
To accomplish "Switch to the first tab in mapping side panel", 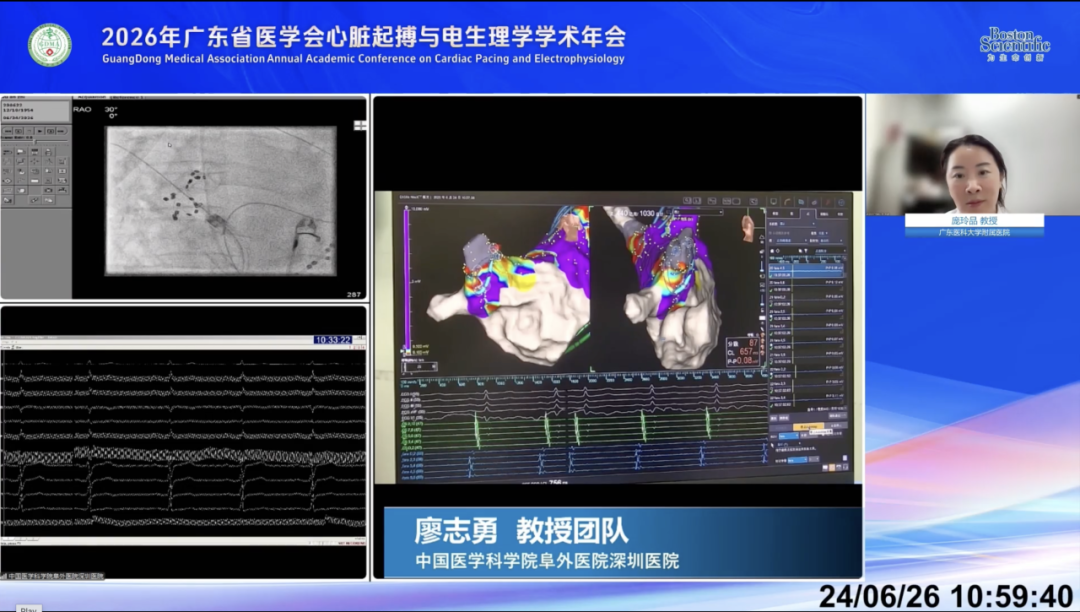I will tap(776, 213).
